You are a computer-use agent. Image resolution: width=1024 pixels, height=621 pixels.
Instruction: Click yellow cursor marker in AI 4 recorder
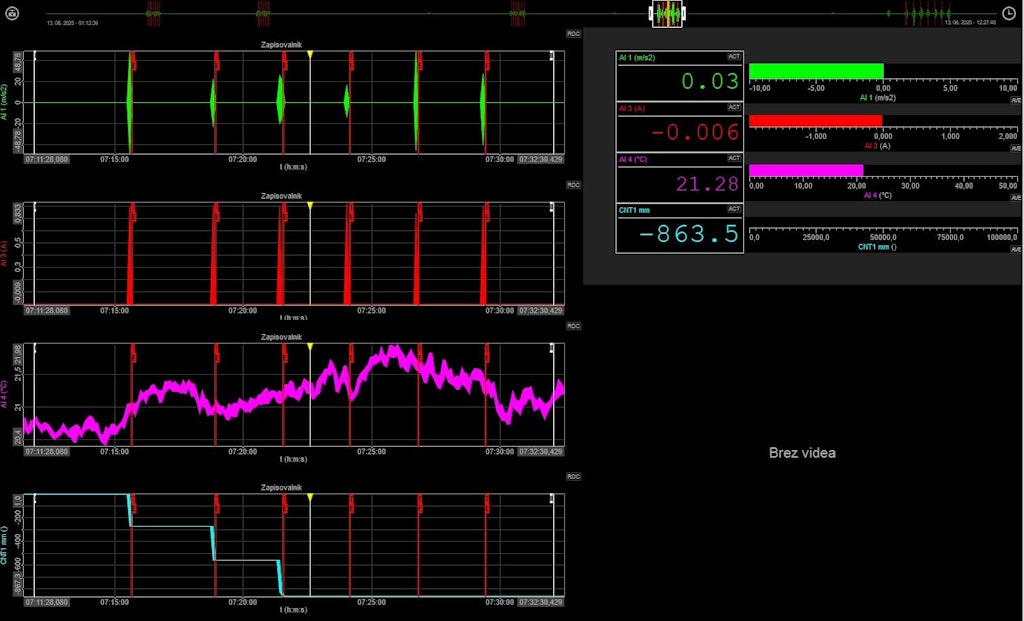click(x=310, y=347)
